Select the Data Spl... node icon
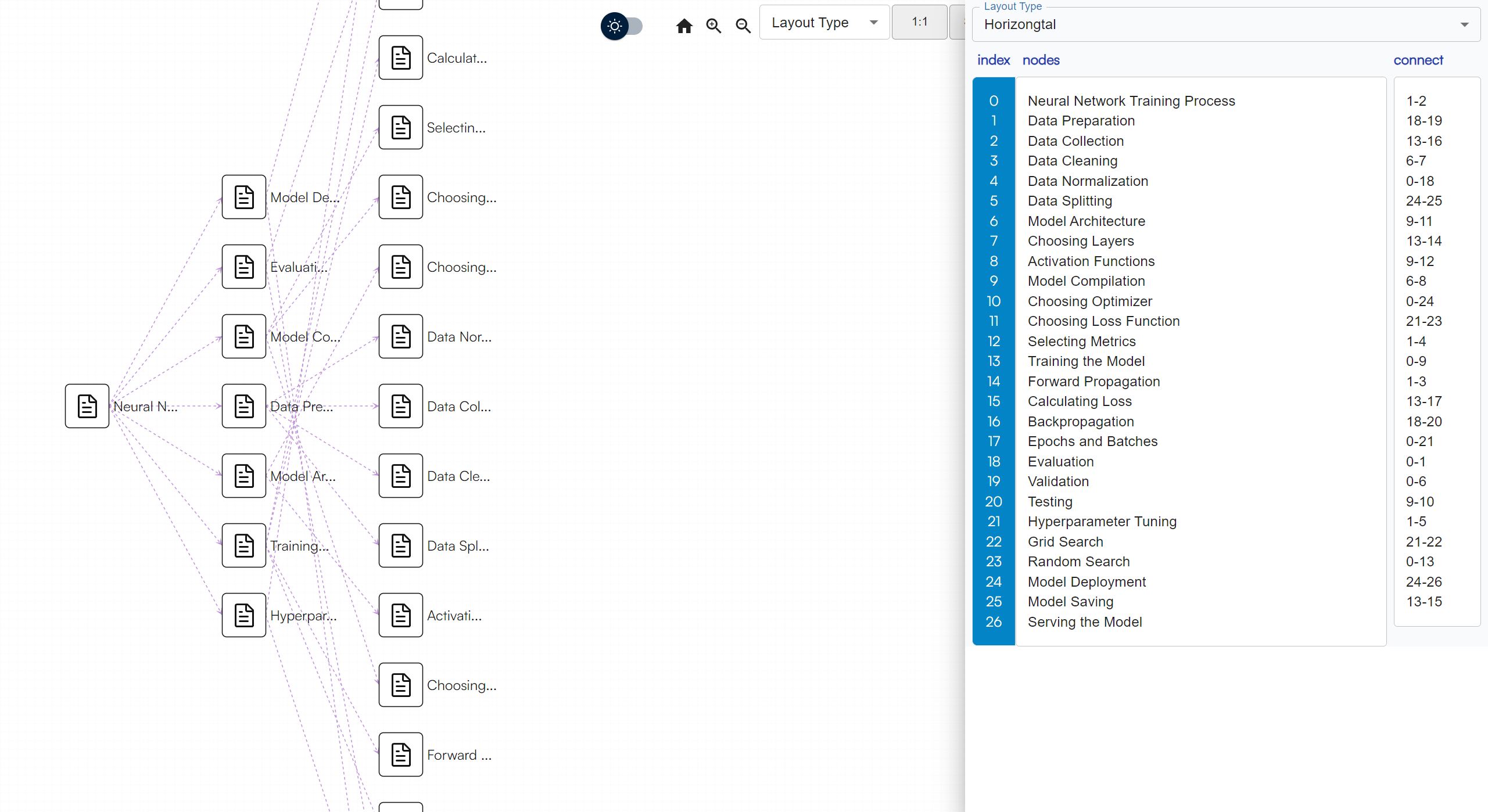Image resolution: width=1488 pixels, height=812 pixels. click(x=401, y=545)
